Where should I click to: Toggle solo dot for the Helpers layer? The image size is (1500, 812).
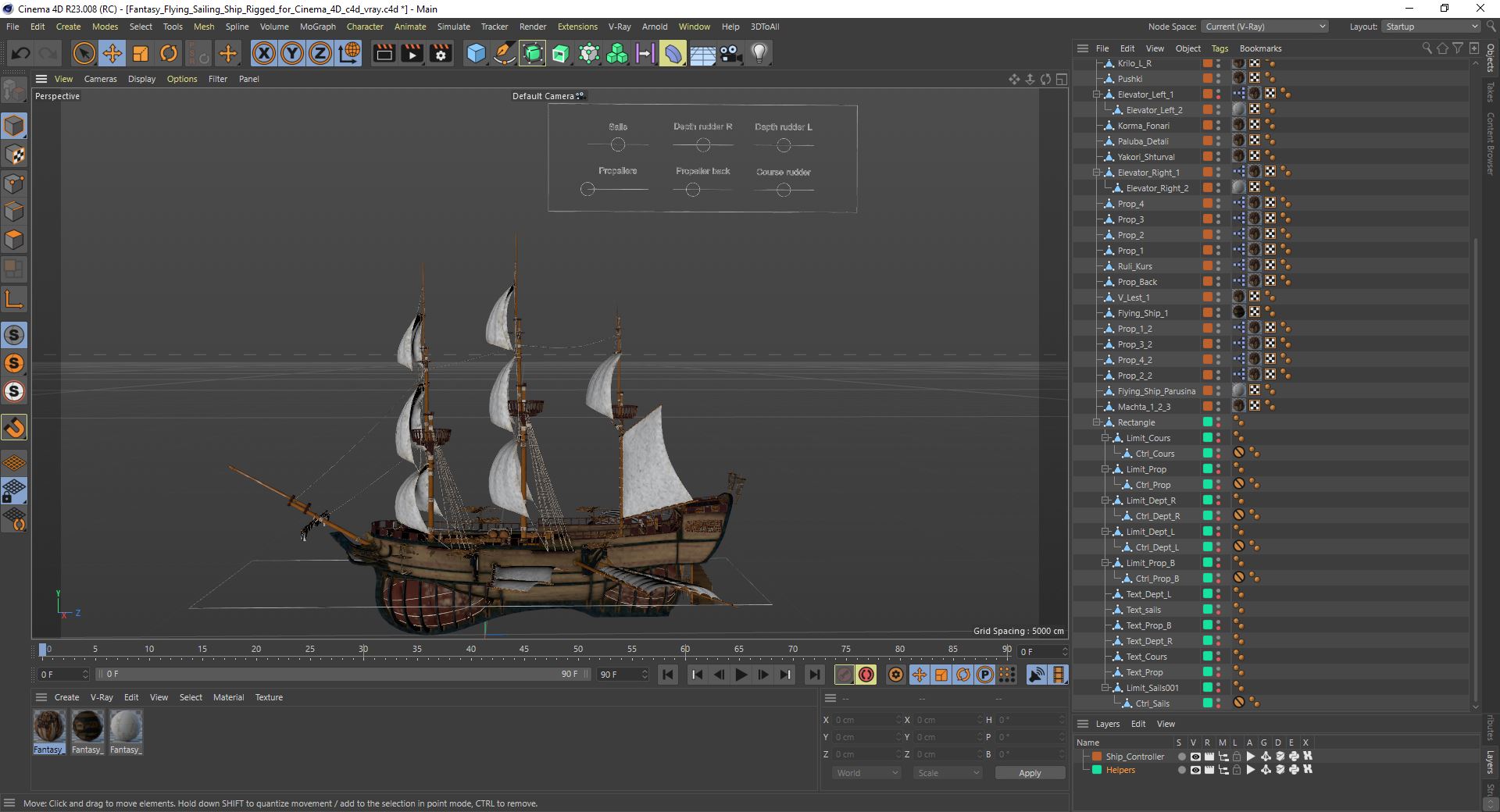[x=1181, y=770]
